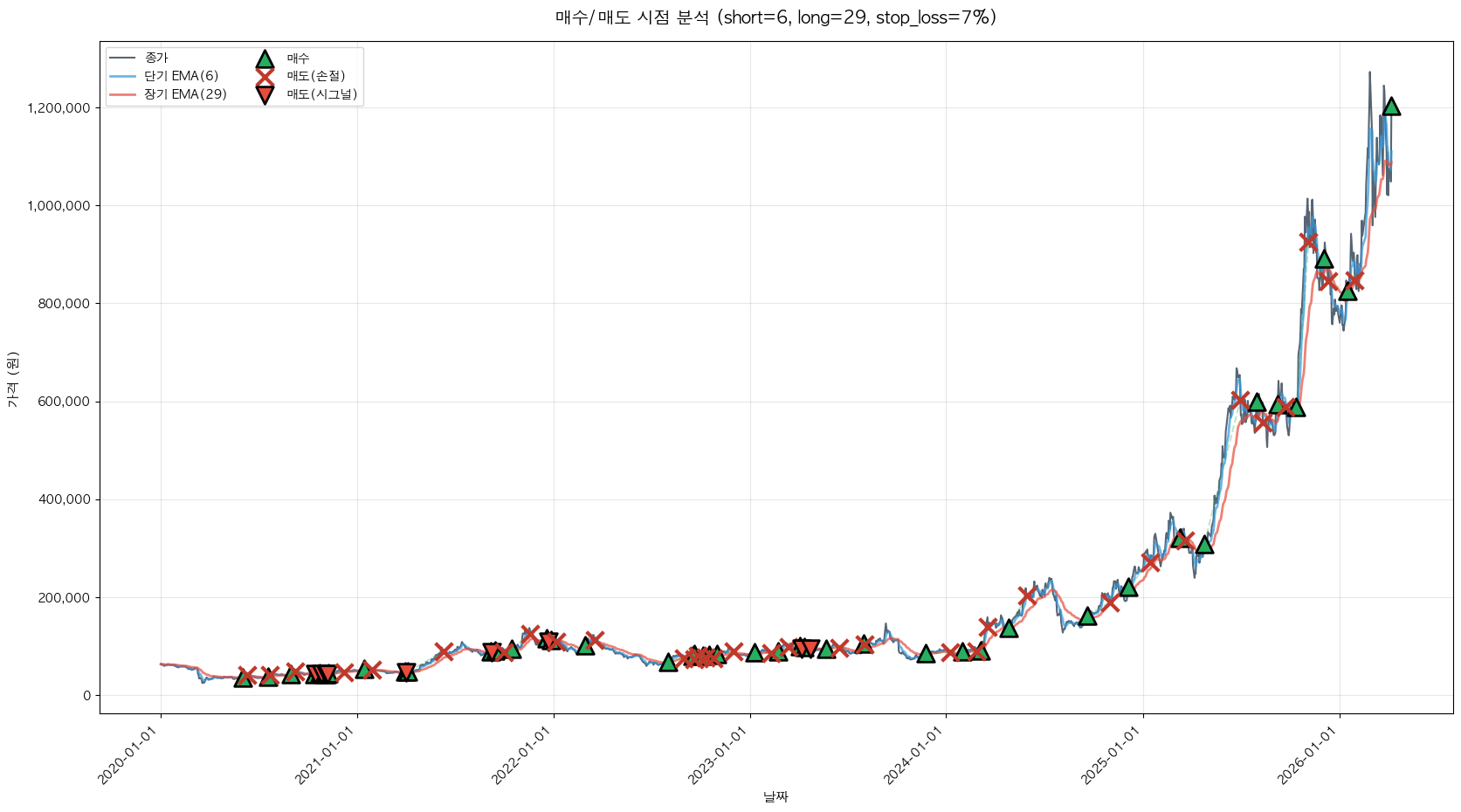Click the 1,000,000 y-axis tick label
This screenshot has width=1461, height=812.
59,206
